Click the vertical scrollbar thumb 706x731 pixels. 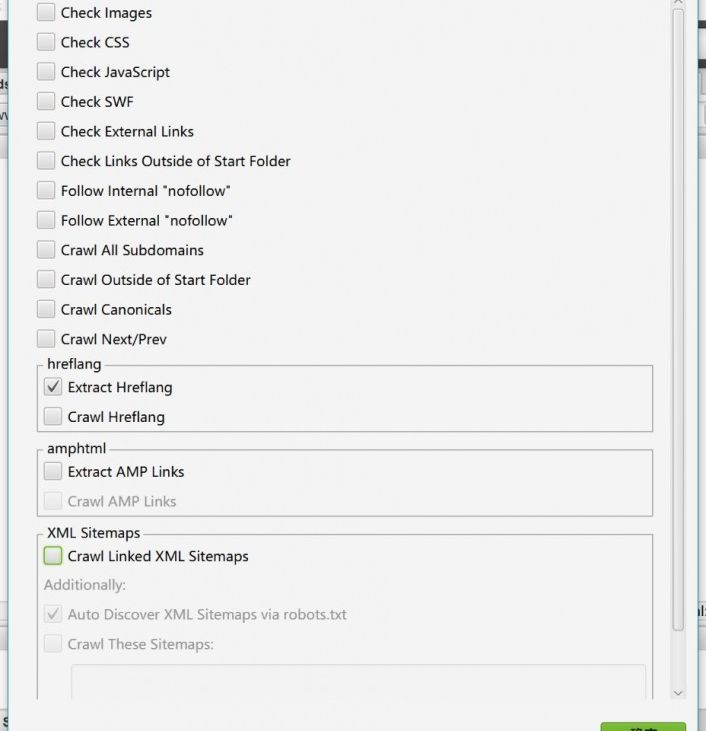[678, 320]
